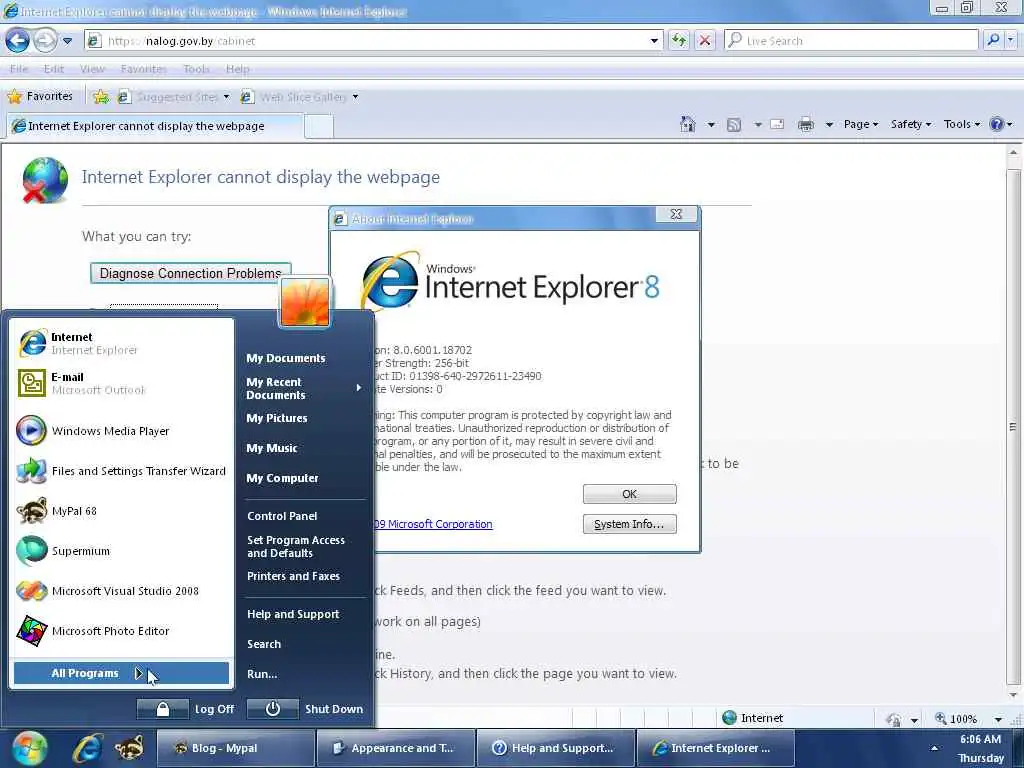Click the Microsoft Corporation copyright link
The width and height of the screenshot is (1024, 768).
[434, 524]
